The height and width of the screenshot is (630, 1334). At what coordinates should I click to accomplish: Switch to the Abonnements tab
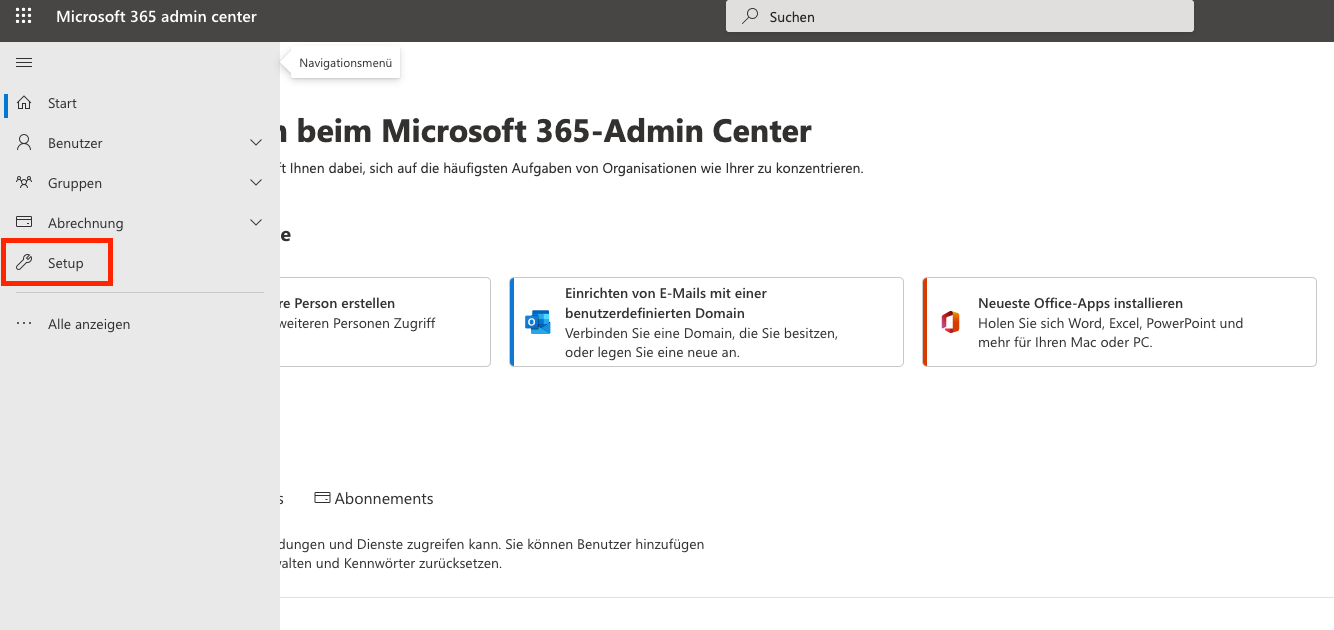(374, 498)
